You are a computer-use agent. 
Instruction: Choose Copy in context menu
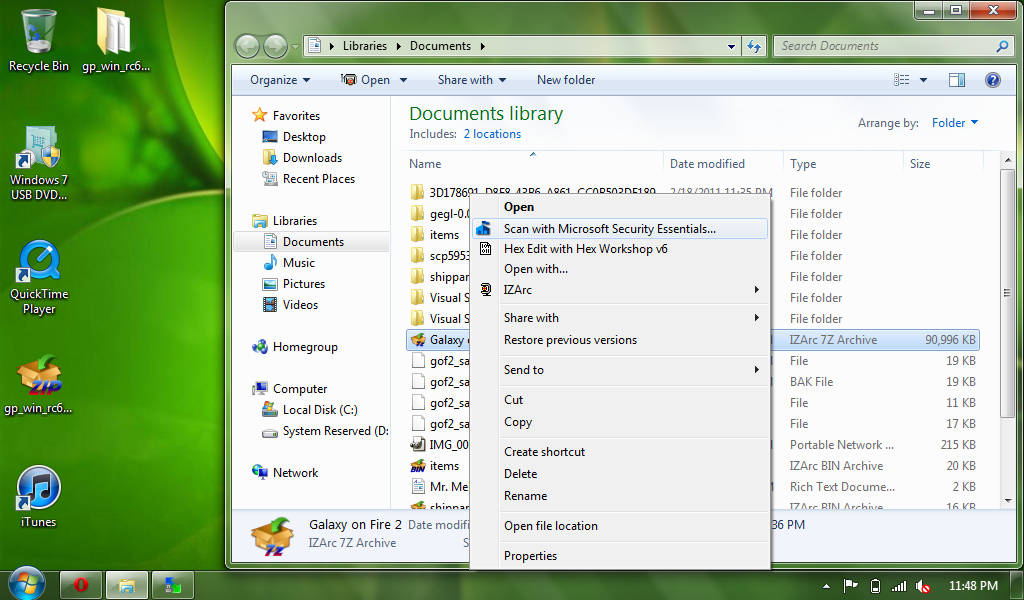pyautogui.click(x=619, y=422)
